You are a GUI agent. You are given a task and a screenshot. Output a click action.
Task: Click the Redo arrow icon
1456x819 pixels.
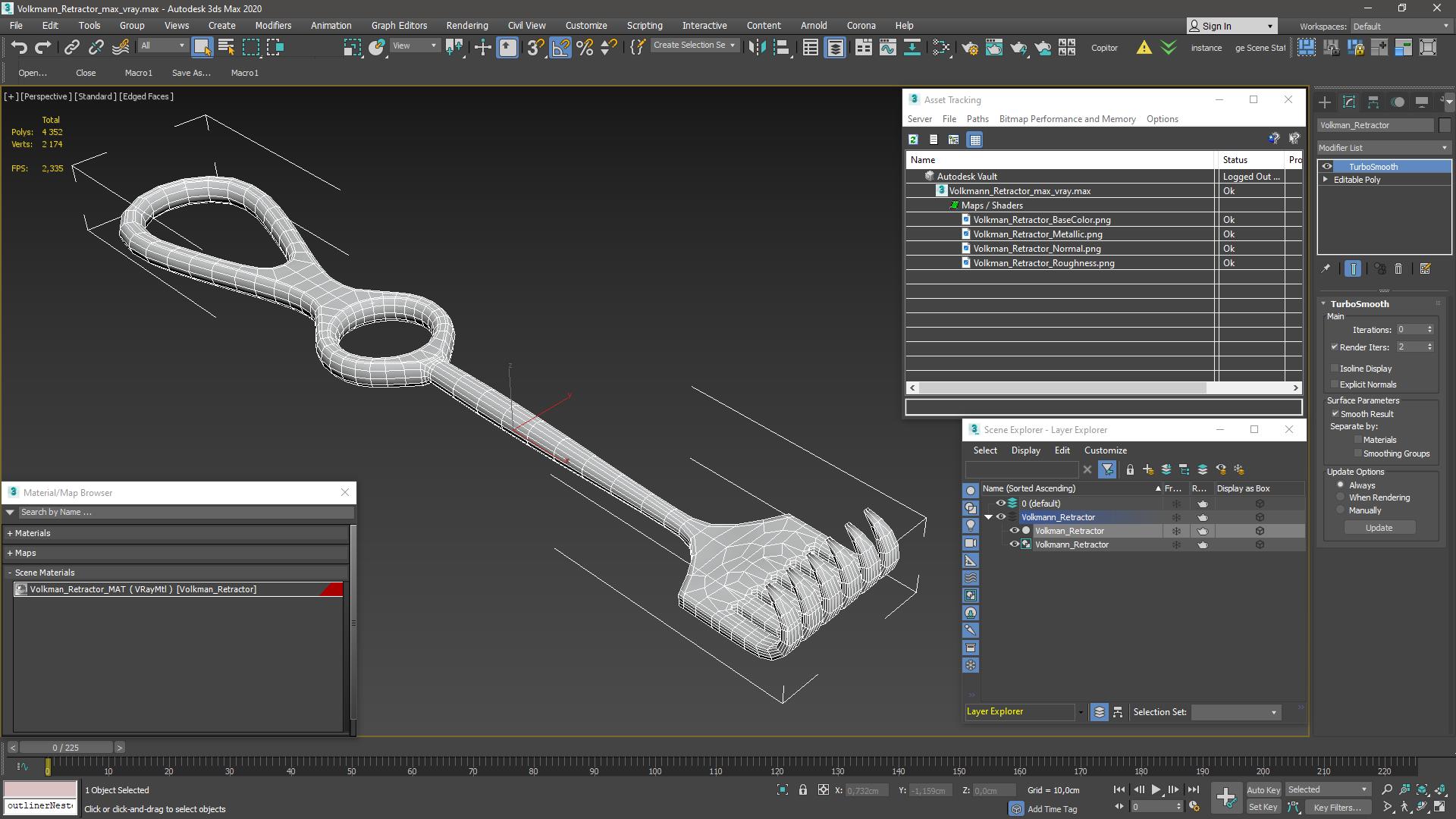43,47
